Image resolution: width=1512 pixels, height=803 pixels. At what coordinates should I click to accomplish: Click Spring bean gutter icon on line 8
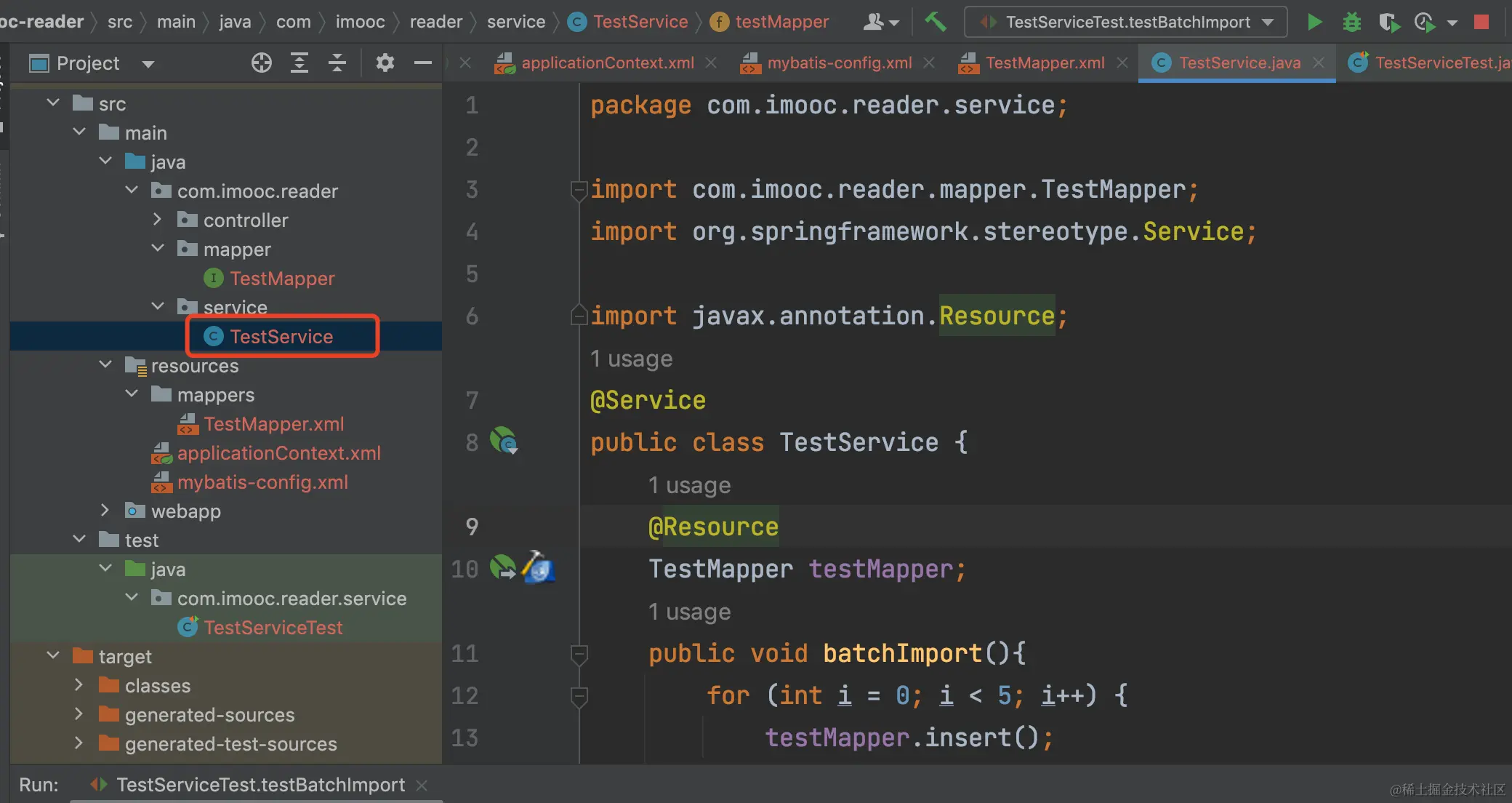click(x=503, y=441)
